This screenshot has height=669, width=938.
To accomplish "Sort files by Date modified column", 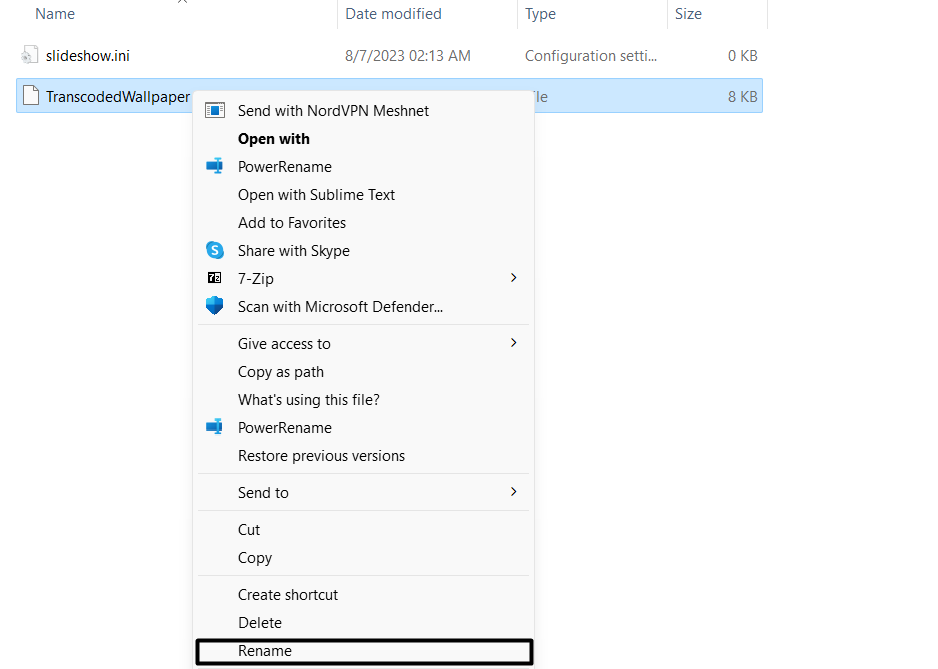I will click(x=393, y=14).
